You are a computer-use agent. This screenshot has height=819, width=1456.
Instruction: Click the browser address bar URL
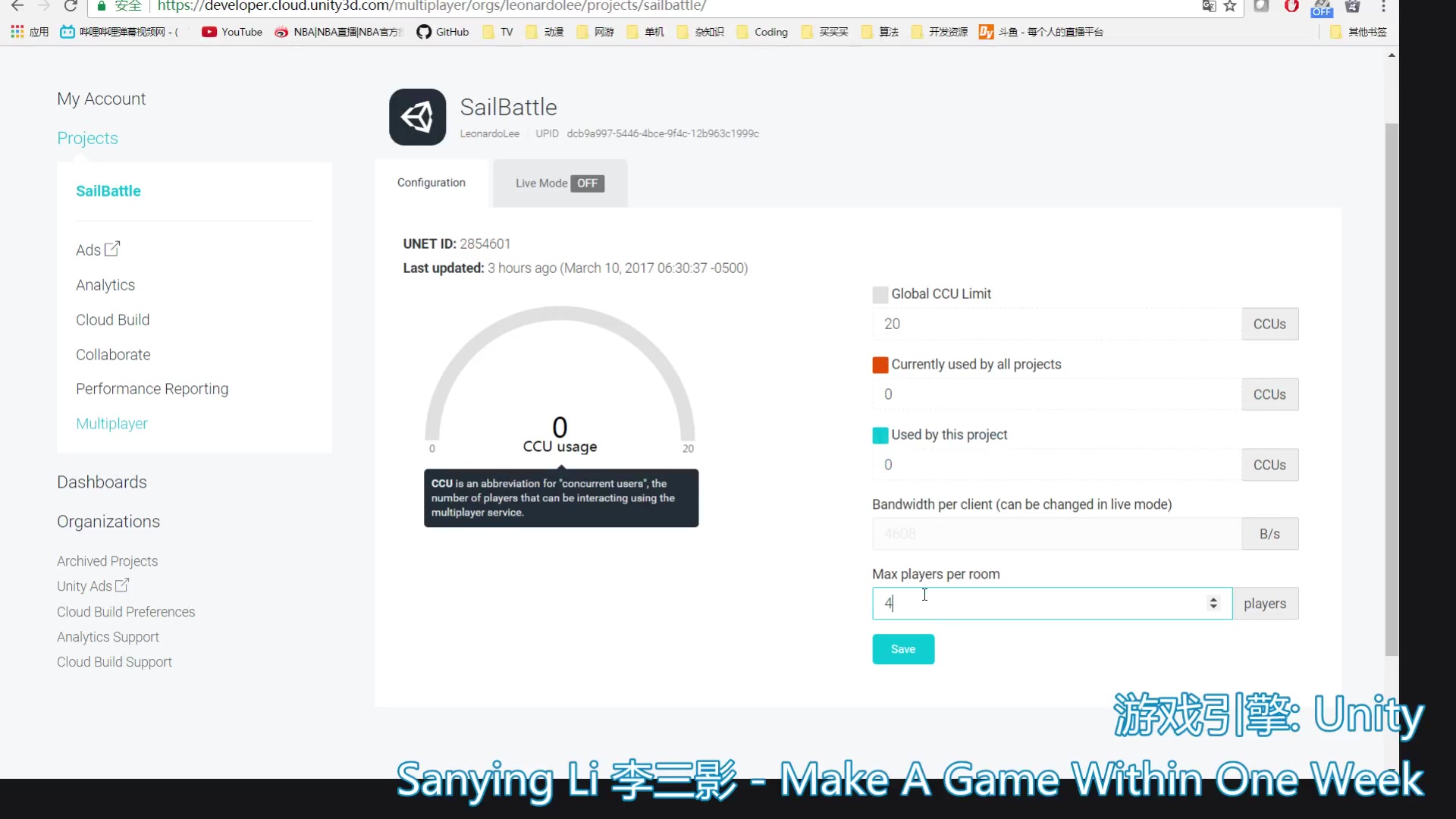(x=432, y=6)
